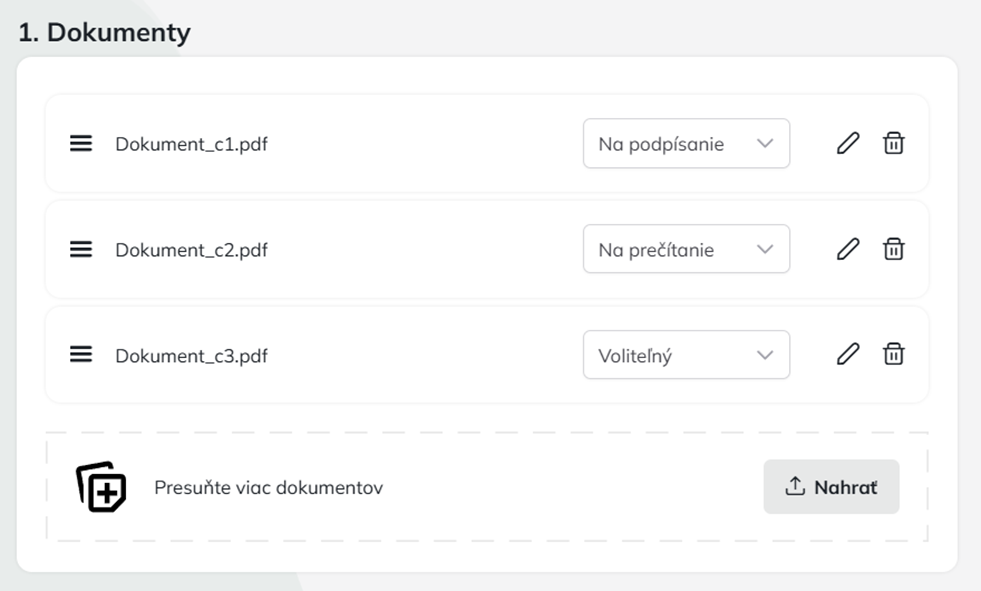Click the edit pencil icon for Dokument_c2.pdf
981x591 pixels.
tap(847, 249)
